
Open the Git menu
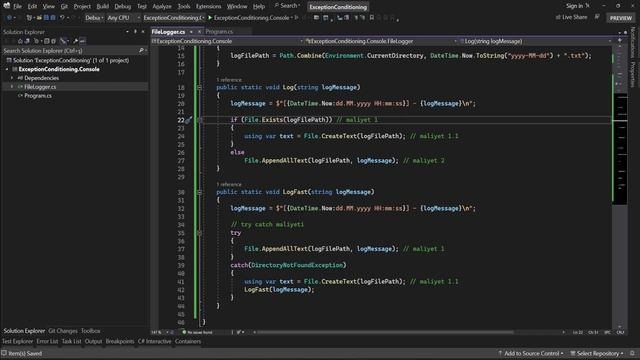point(64,6)
